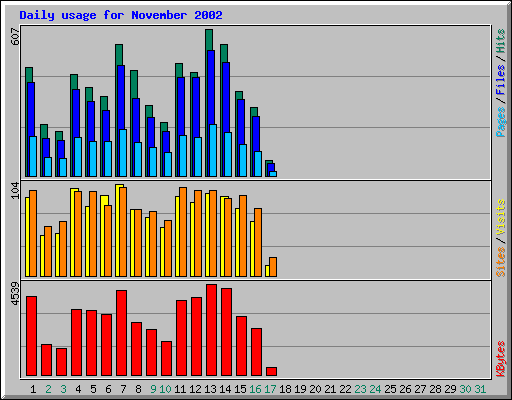Image resolution: width=512 pixels, height=400 pixels.
Task: Select the day 17 label on the axis
Action: click(x=270, y=389)
